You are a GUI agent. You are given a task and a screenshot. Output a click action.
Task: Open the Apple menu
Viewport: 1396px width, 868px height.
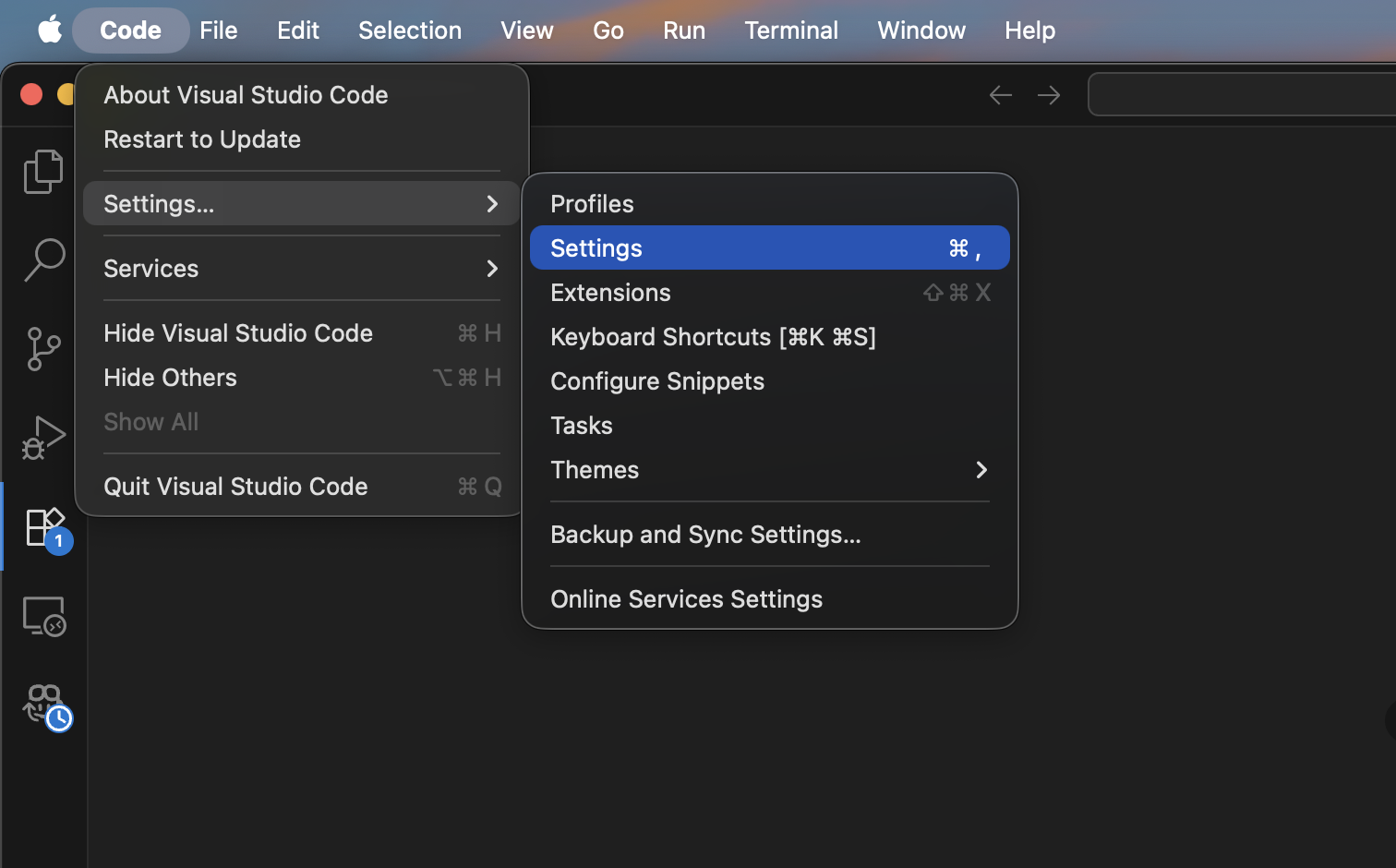coord(50,30)
